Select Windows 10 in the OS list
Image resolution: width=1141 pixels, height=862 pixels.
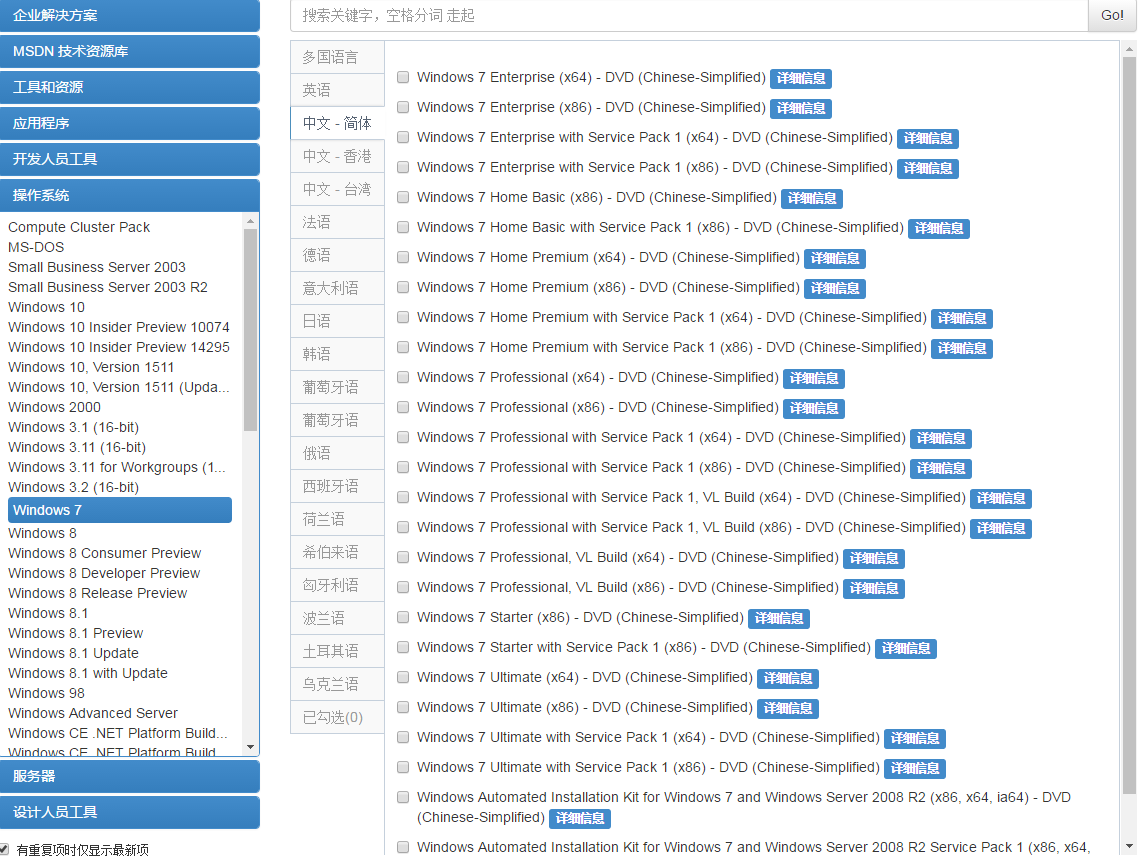[x=47, y=307]
